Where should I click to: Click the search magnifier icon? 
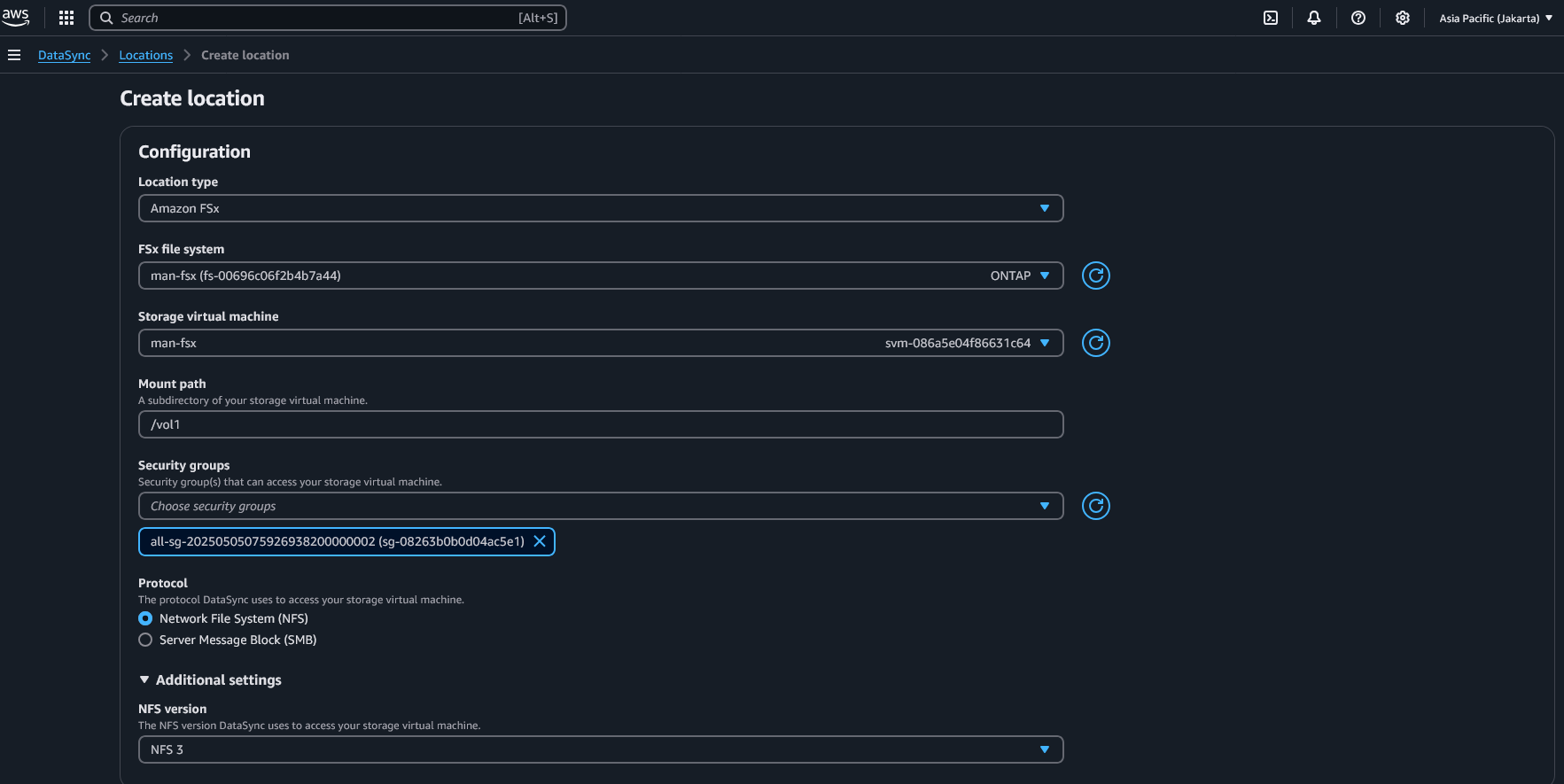[106, 18]
